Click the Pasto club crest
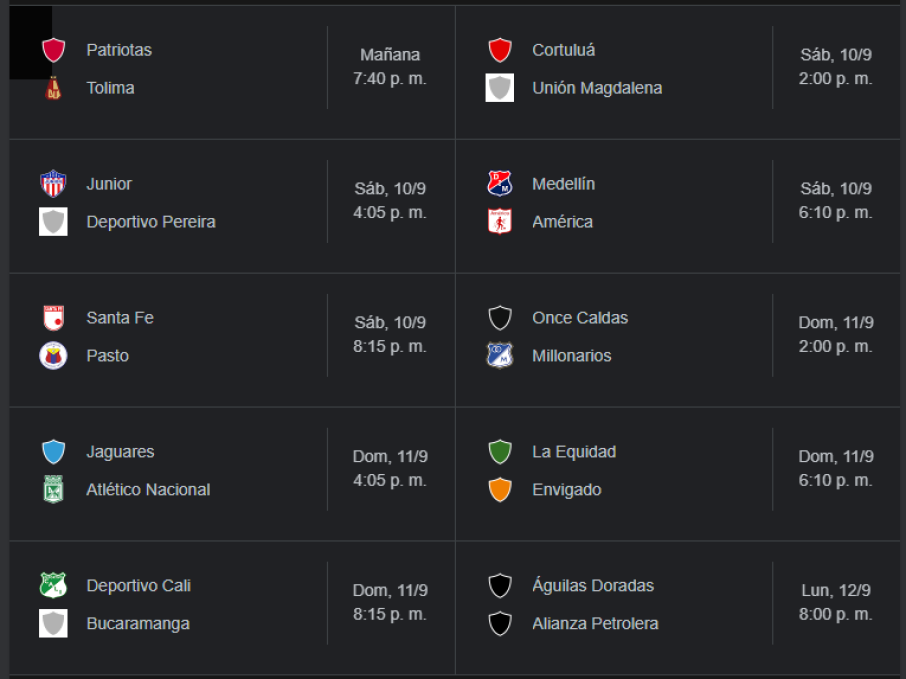This screenshot has height=679, width=906. 53,356
